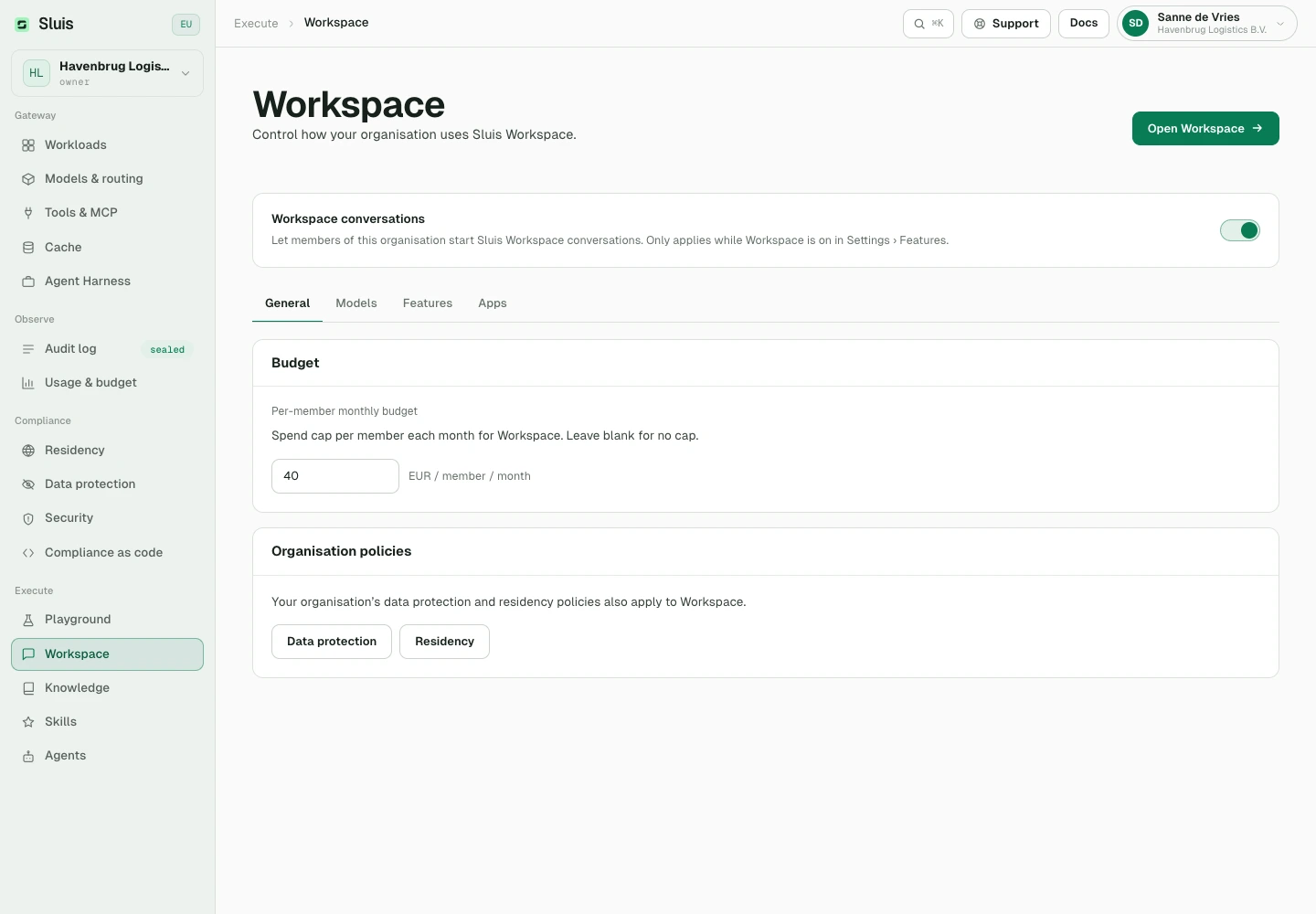Switch to the Apps tab

(x=493, y=303)
